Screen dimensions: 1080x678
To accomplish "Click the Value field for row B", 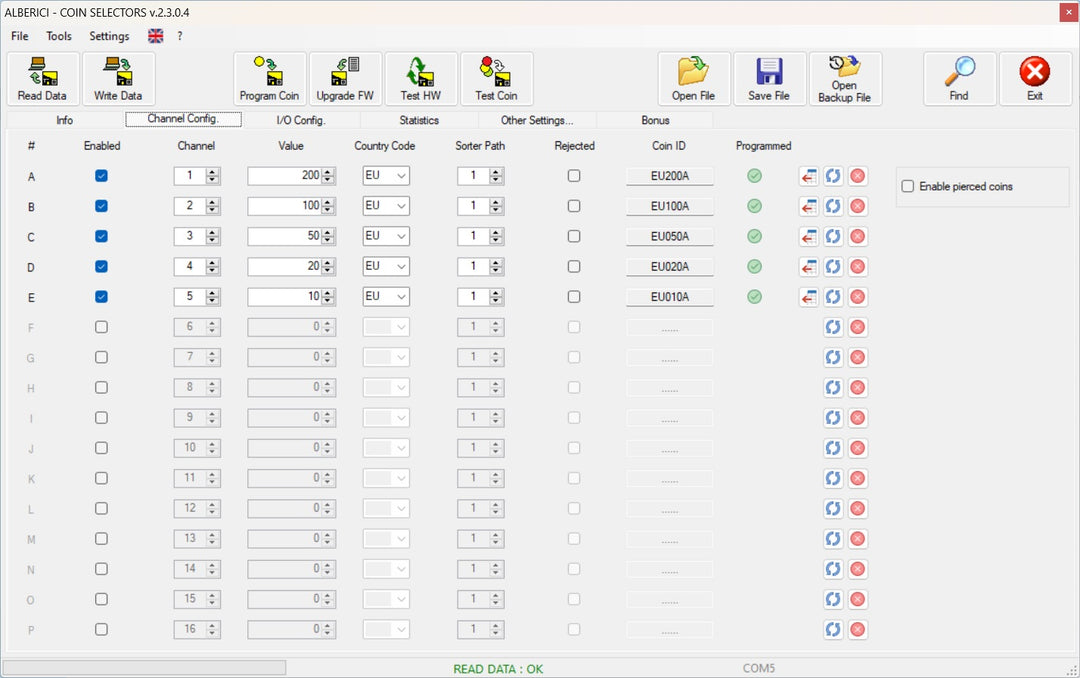I will coord(284,206).
